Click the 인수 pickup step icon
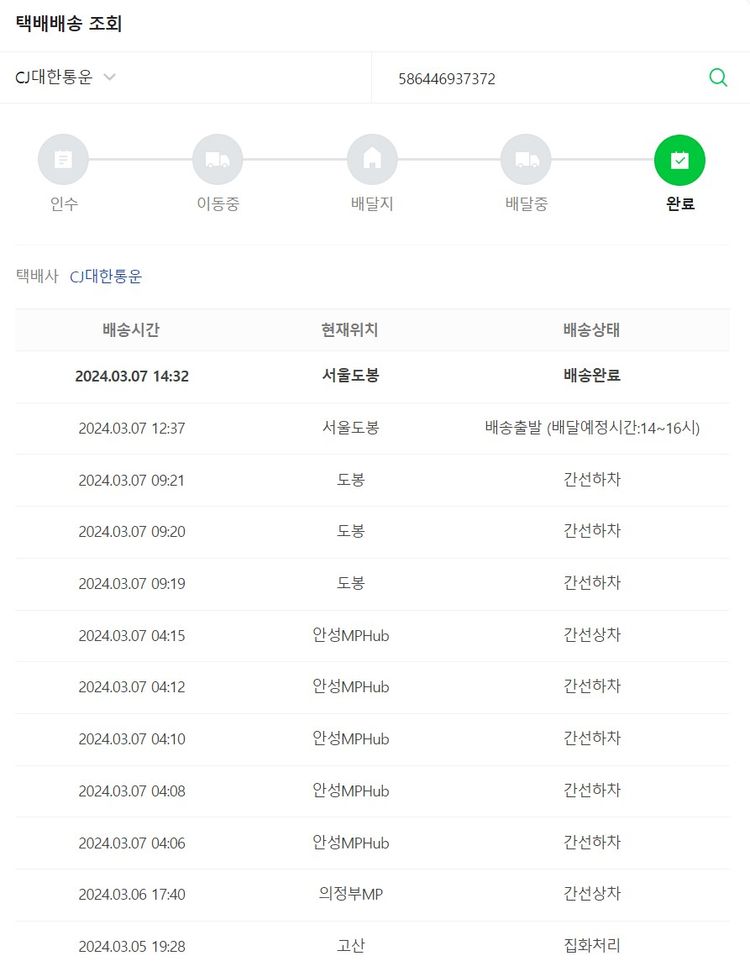Viewport: 750px width, 973px height. tap(63, 160)
